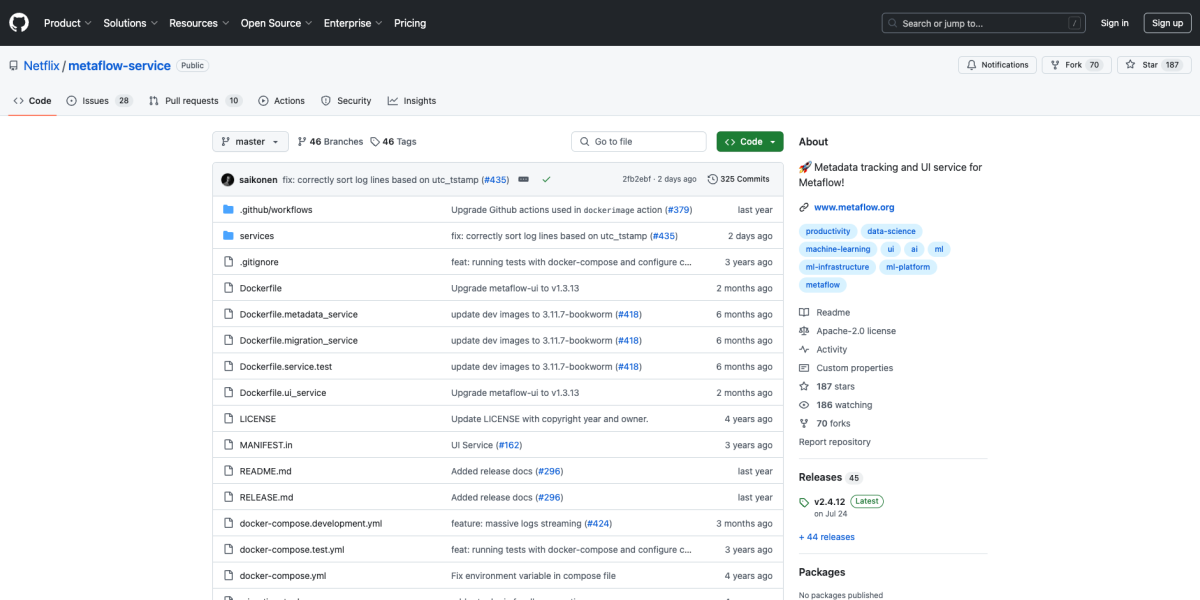The height and width of the screenshot is (600, 1200).
Task: Click the services folder icon
Action: [228, 235]
